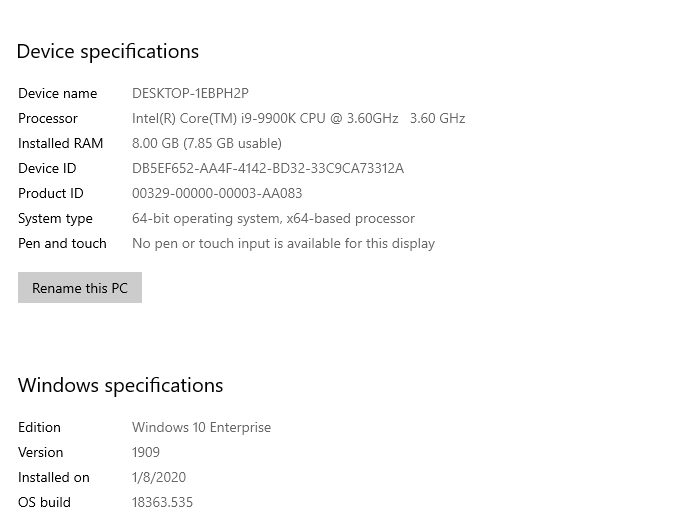Click the Edition label
The image size is (697, 522).
coord(39,428)
